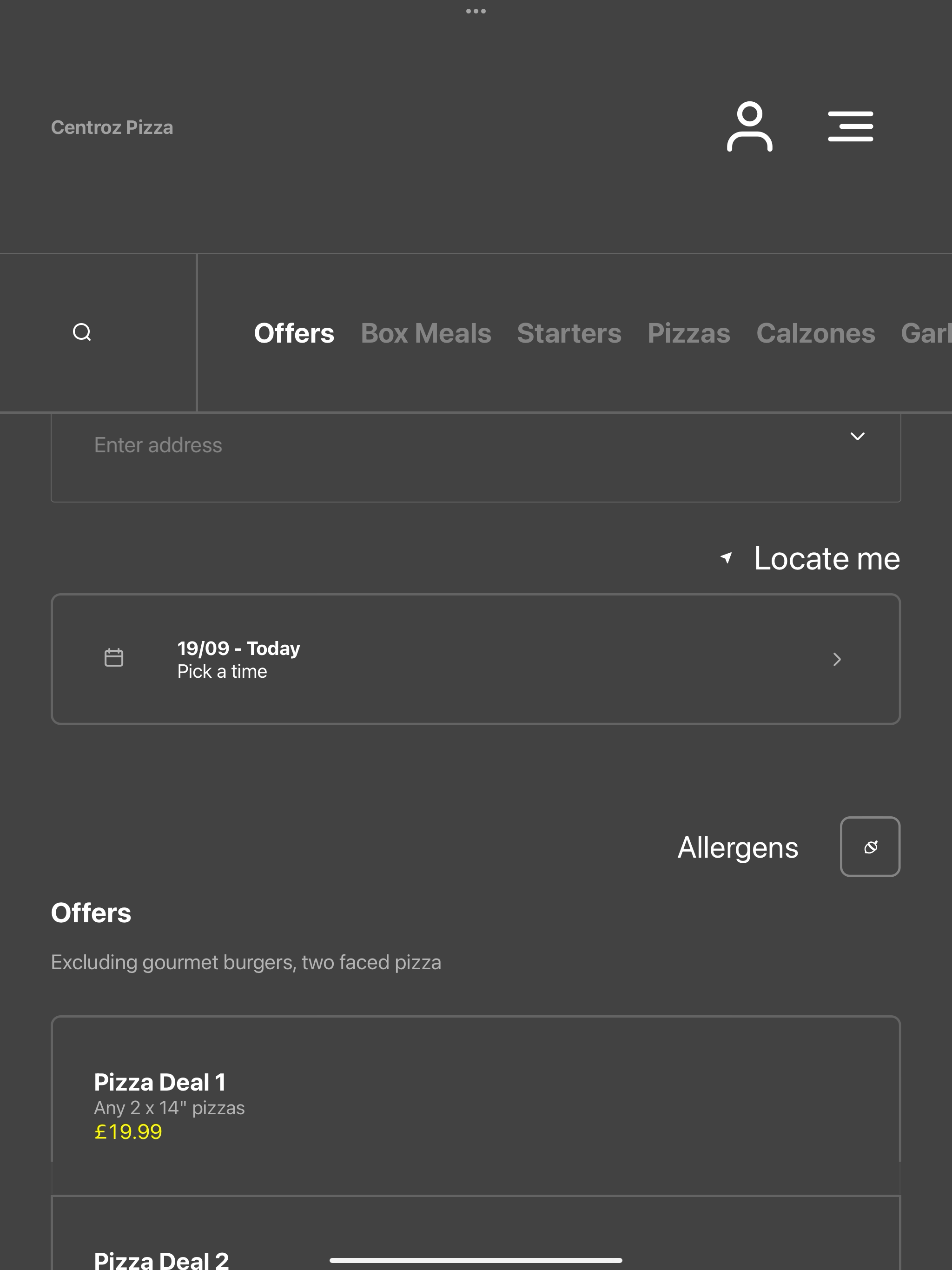This screenshot has width=952, height=1270.
Task: Open time picker via right chevron
Action: click(x=837, y=659)
